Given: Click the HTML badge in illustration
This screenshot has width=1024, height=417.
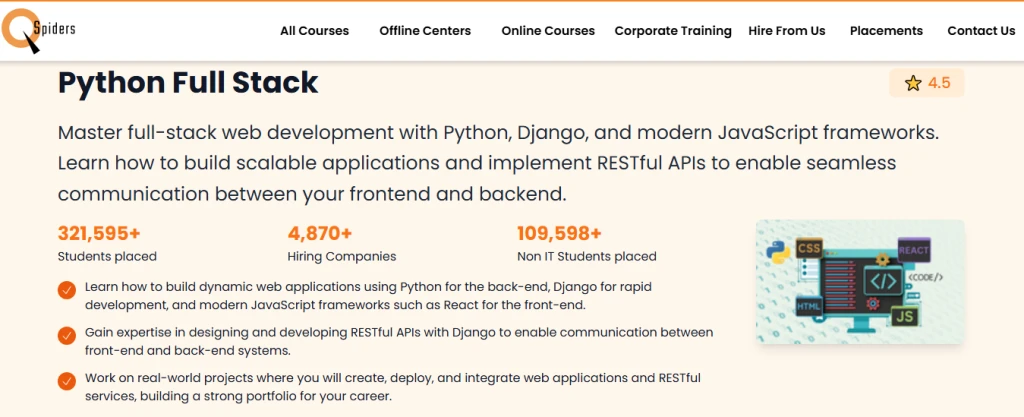Looking at the screenshot, I should [808, 305].
